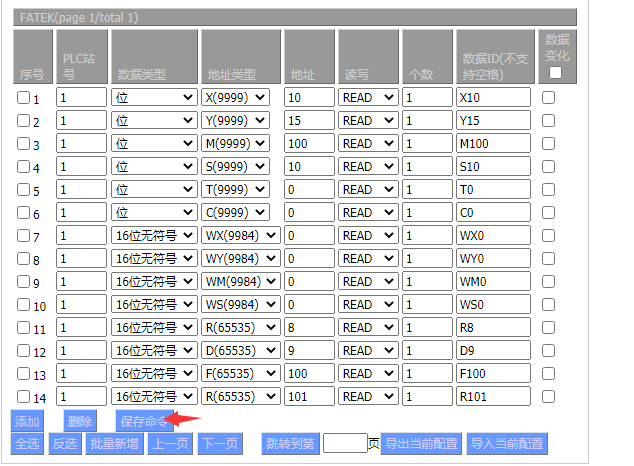
Task: Click 导入当前配置 import configuration button
Action: tap(507, 444)
